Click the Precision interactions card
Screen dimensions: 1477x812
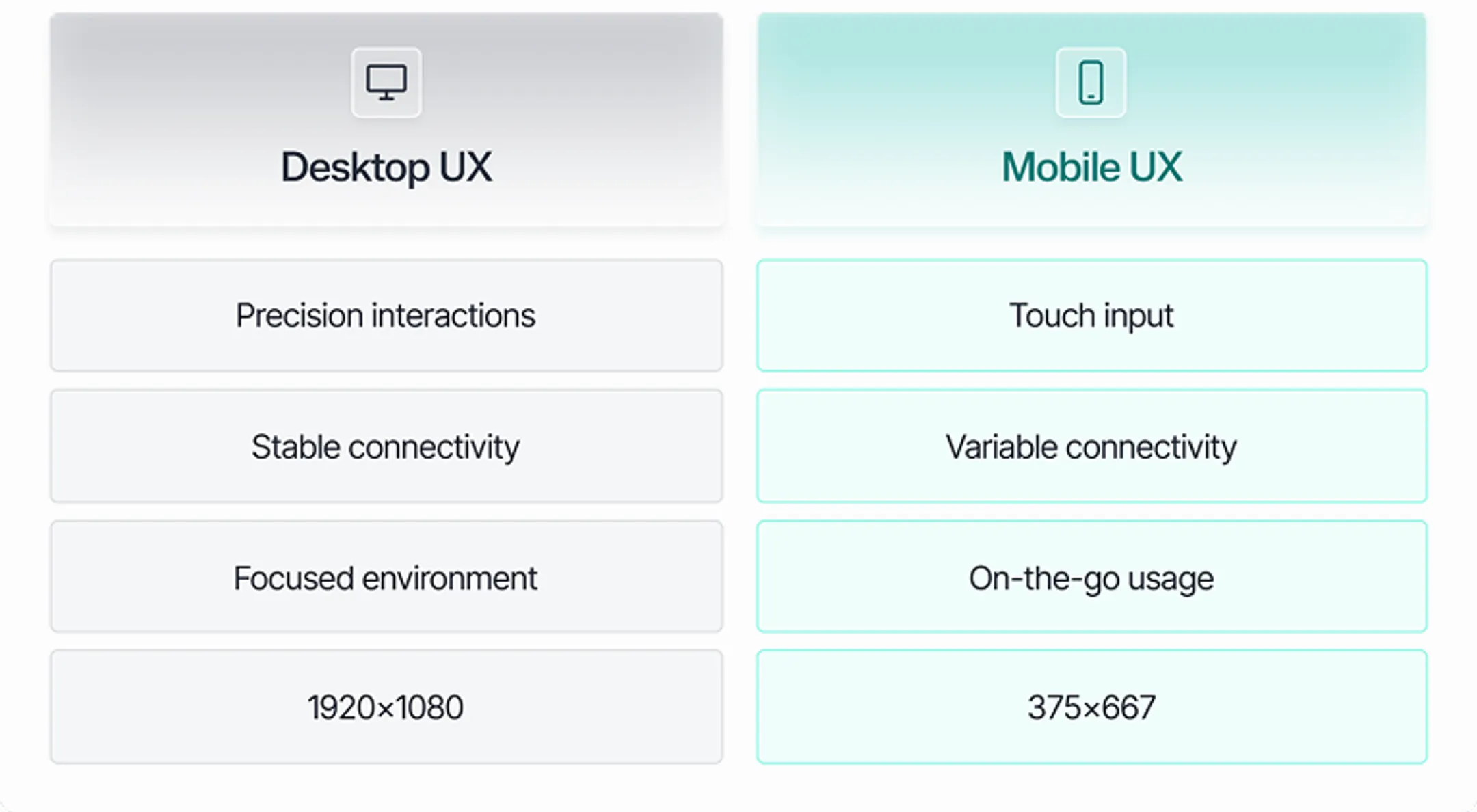[386, 315]
